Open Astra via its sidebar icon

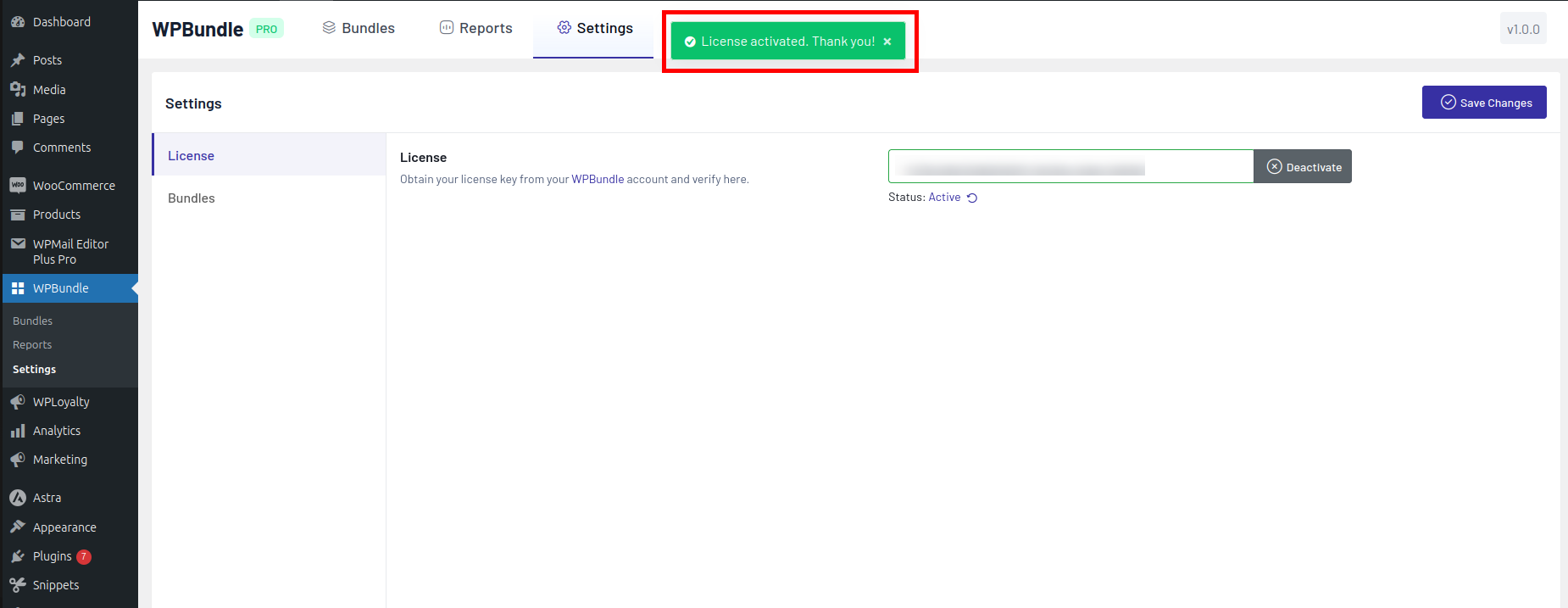[x=18, y=498]
